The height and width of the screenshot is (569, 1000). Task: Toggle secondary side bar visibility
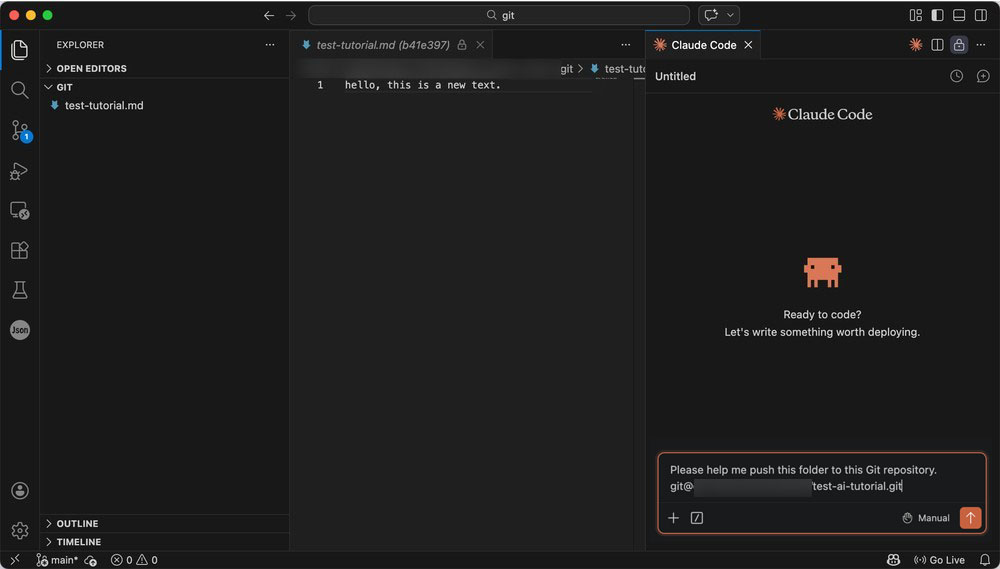coord(981,15)
